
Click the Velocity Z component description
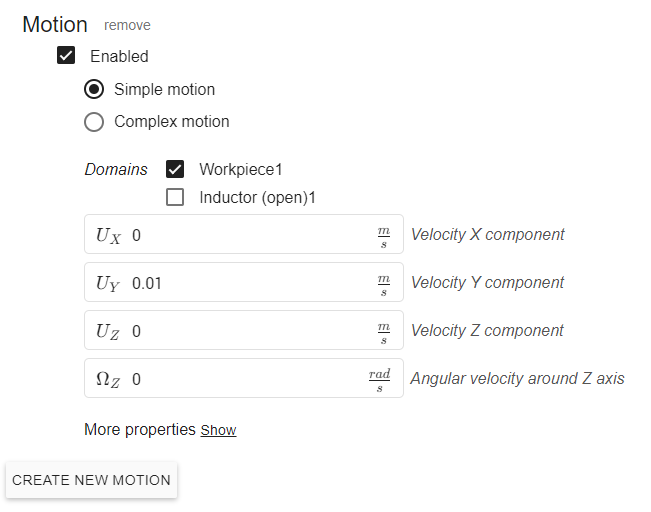click(487, 331)
